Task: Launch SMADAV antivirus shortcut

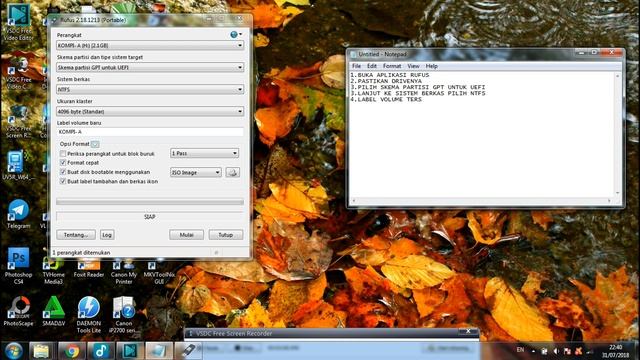Action: [54, 312]
